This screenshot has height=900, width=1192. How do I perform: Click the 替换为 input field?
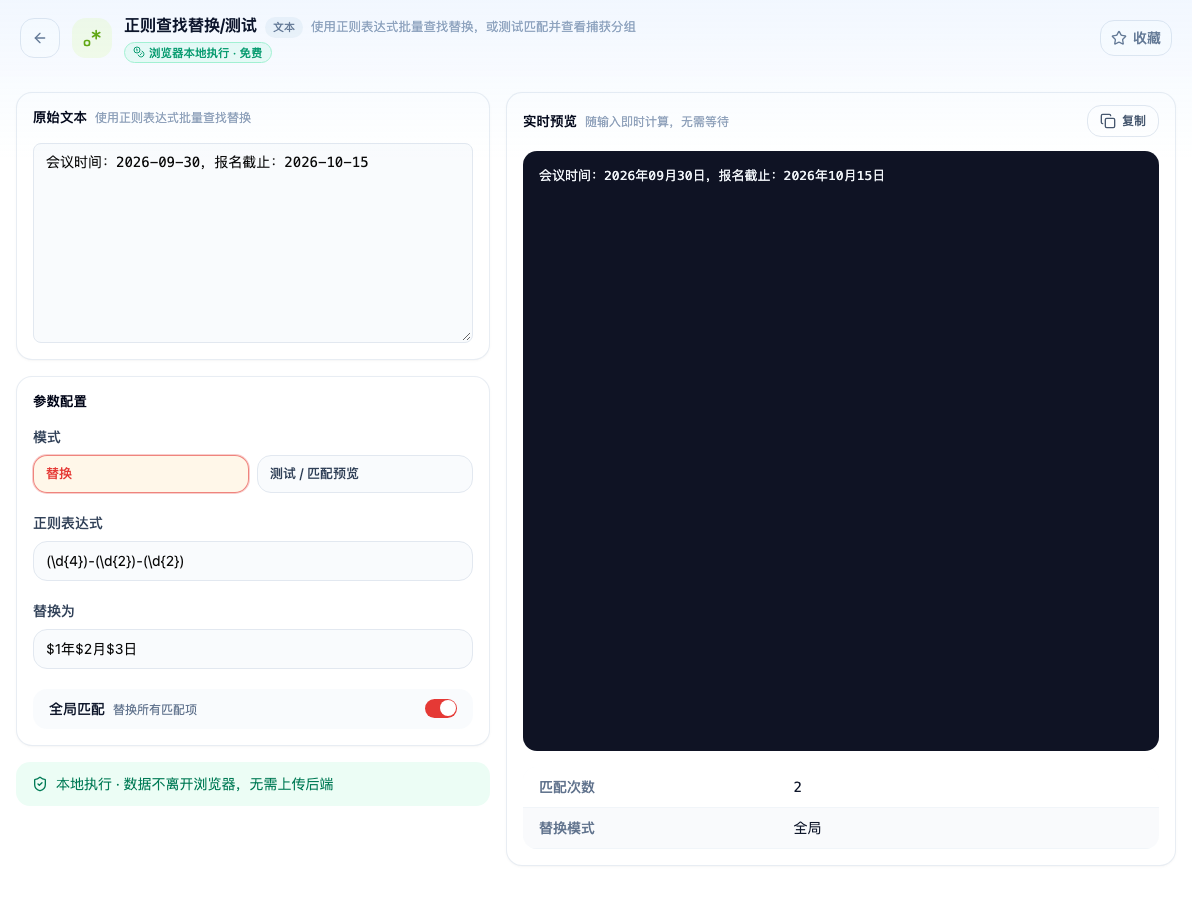252,649
